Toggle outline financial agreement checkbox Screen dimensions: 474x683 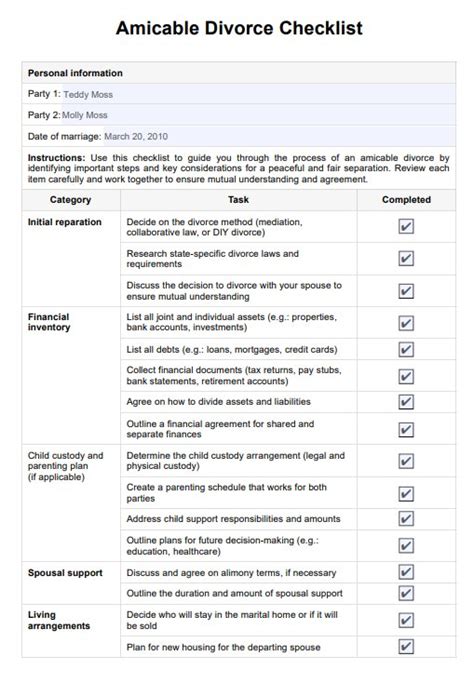406,430
